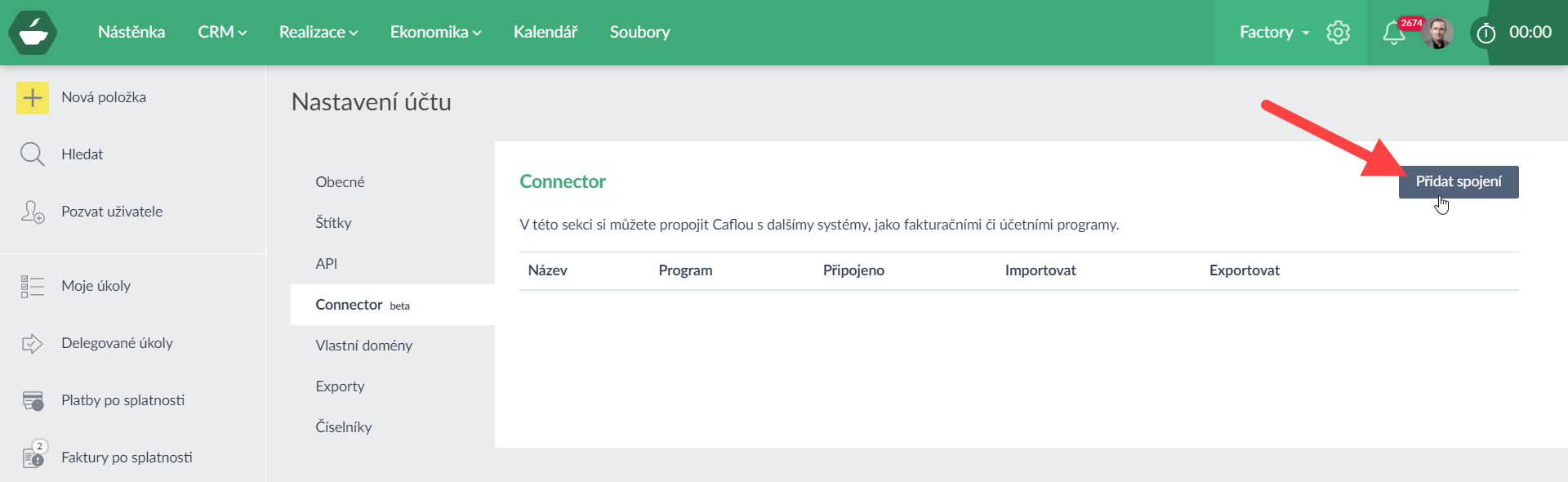
Task: Start the stopwatch timer icon
Action: click(1486, 33)
